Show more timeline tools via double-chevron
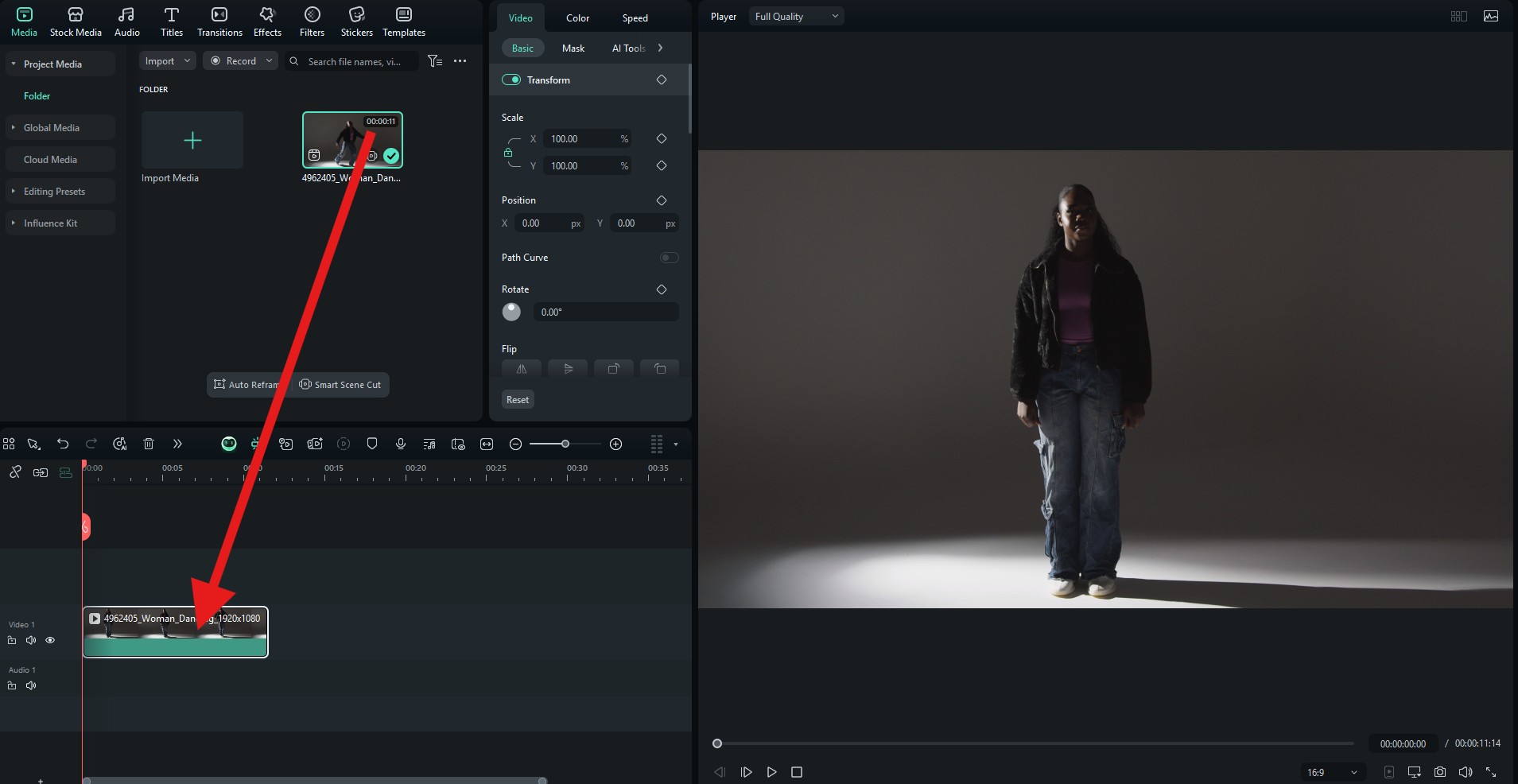This screenshot has width=1518, height=784. click(177, 444)
